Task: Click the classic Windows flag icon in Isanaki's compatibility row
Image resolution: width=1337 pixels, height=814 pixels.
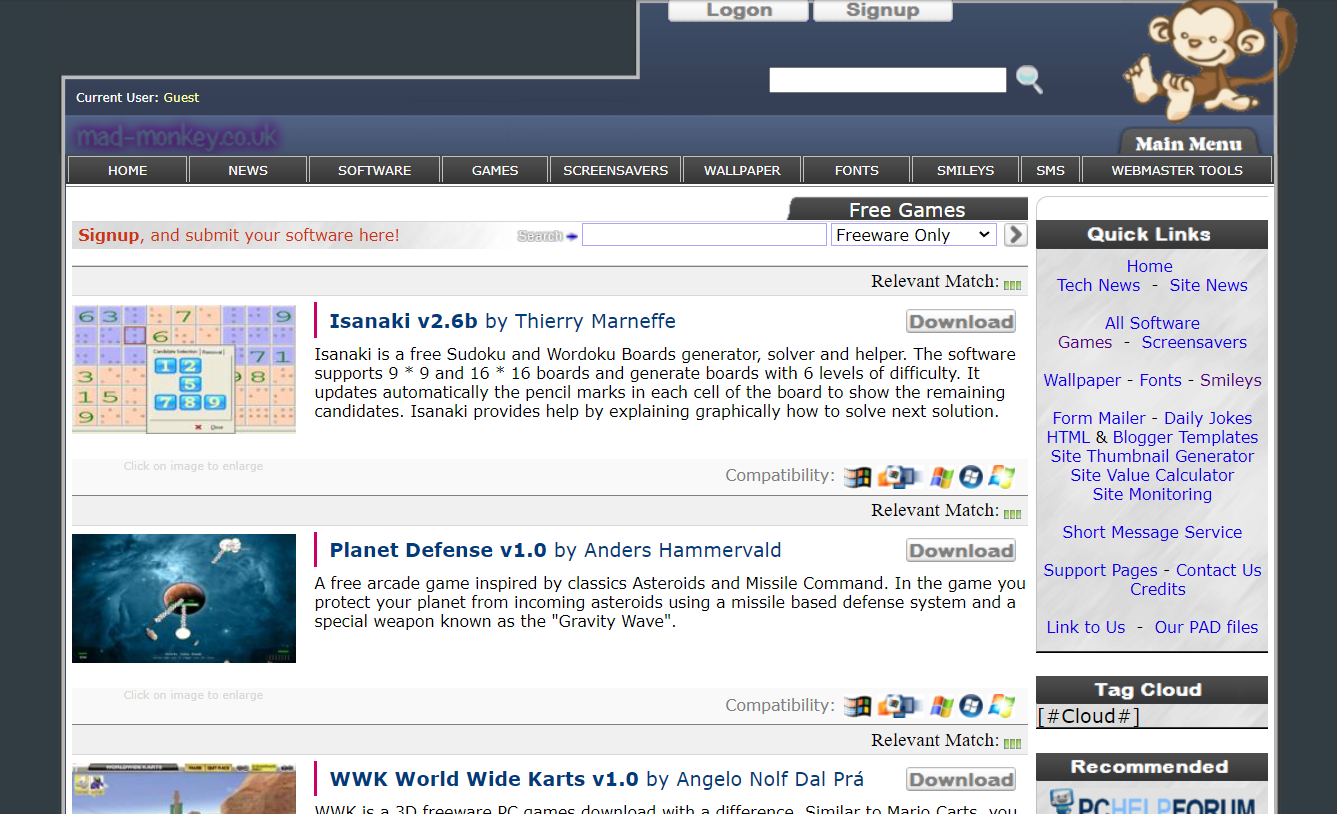Action: (x=857, y=477)
